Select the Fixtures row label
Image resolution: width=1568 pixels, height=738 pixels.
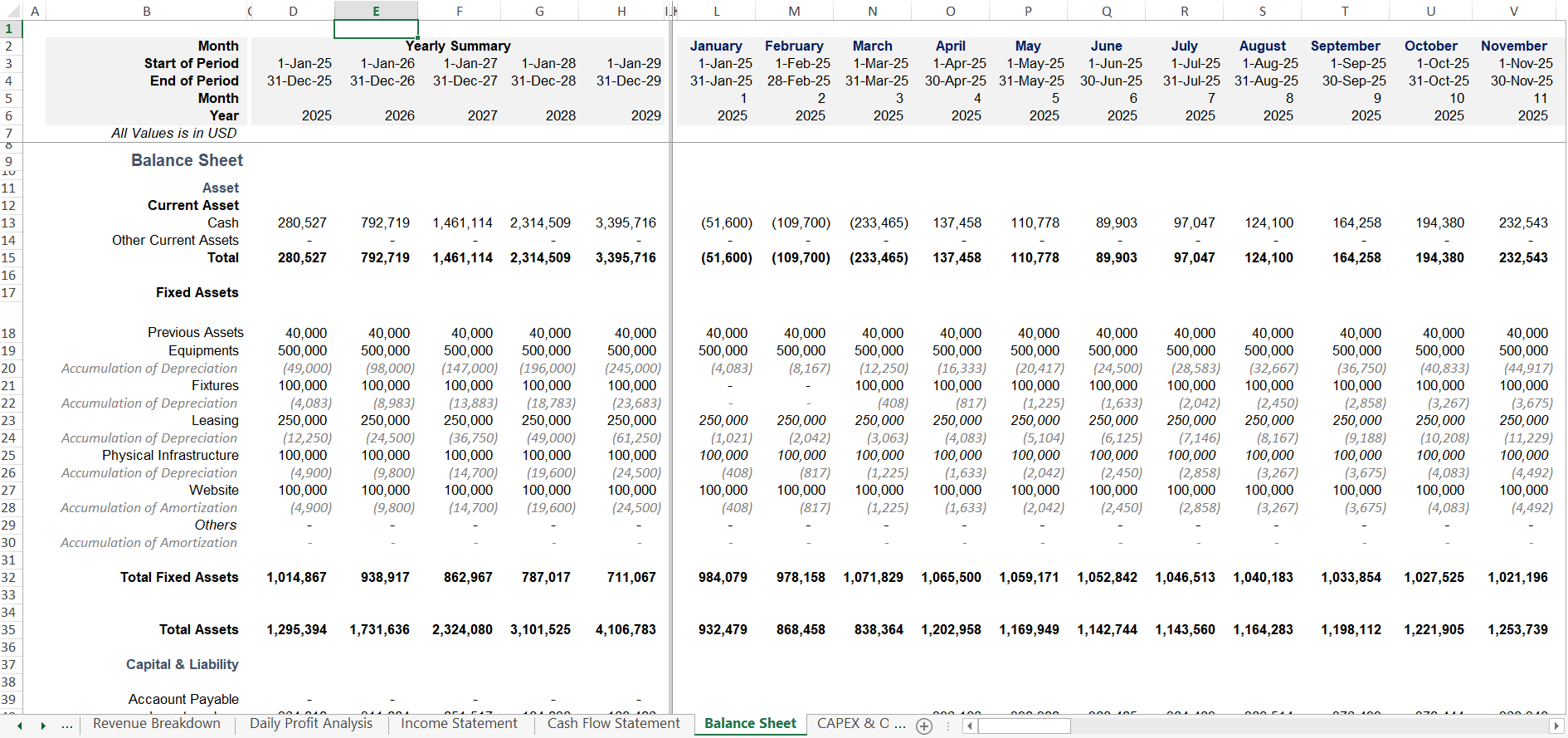pyautogui.click(x=215, y=385)
